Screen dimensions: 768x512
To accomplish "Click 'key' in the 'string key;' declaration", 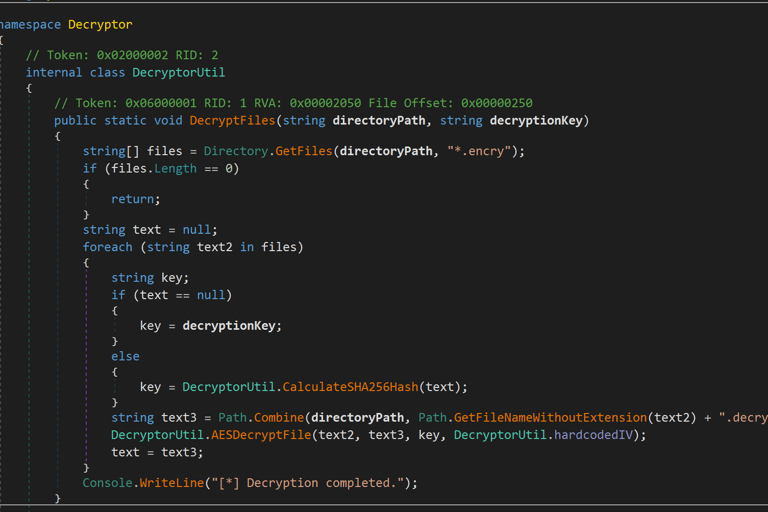I will tap(171, 278).
